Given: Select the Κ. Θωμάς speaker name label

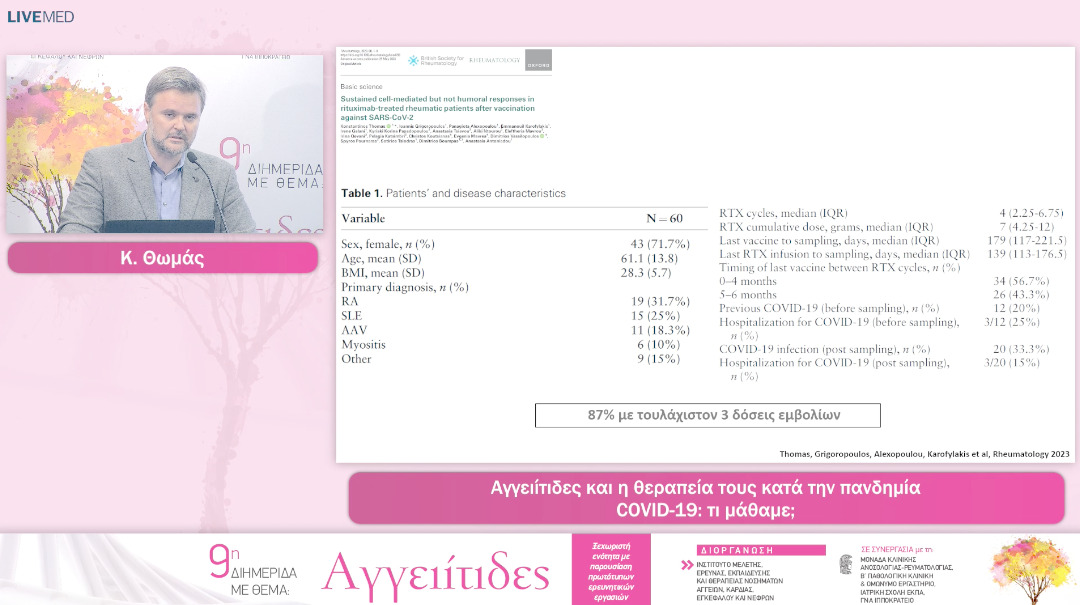Looking at the screenshot, I should click(x=163, y=258).
